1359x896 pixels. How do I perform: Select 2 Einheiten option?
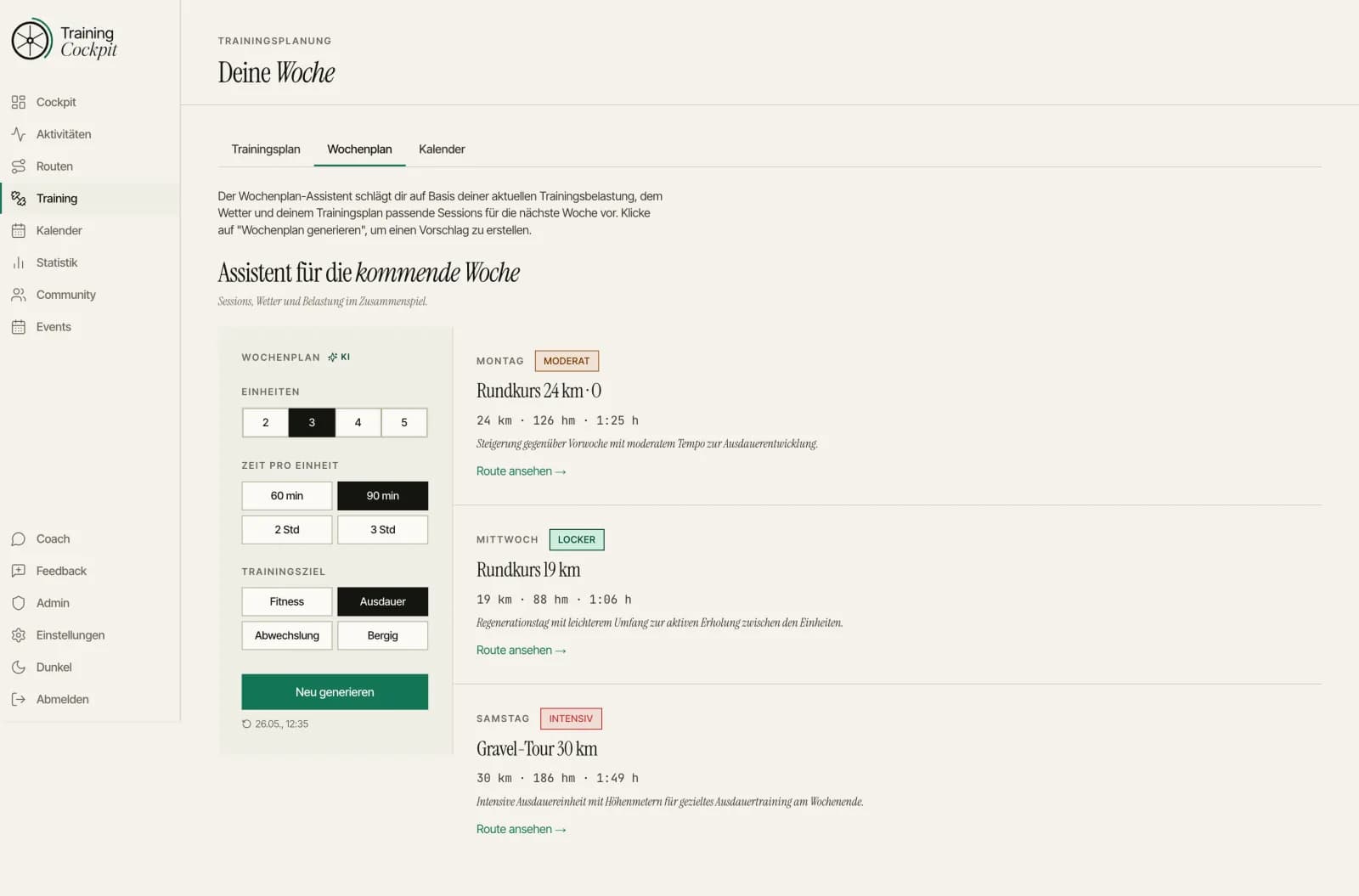click(x=265, y=422)
